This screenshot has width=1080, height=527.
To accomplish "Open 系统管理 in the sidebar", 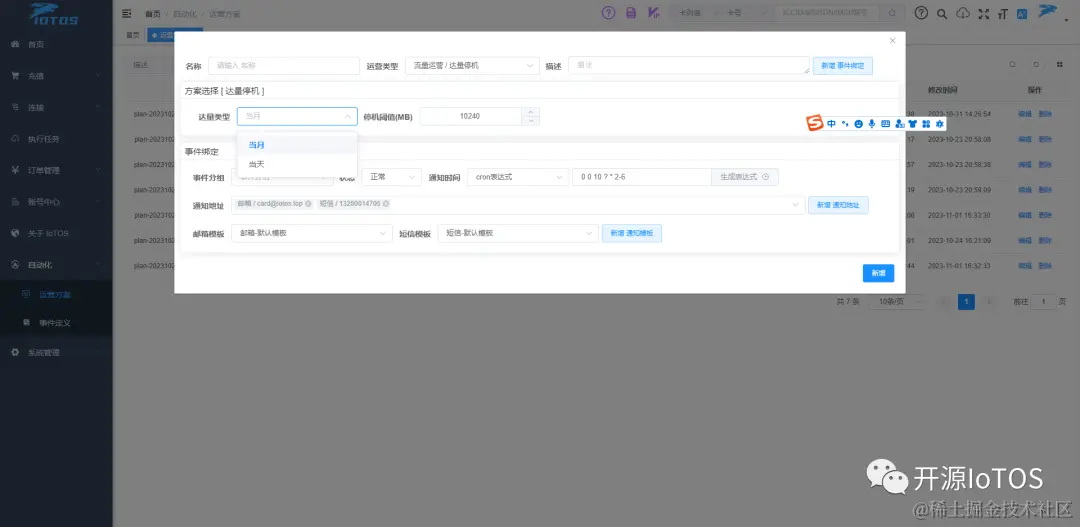I will tap(56, 353).
